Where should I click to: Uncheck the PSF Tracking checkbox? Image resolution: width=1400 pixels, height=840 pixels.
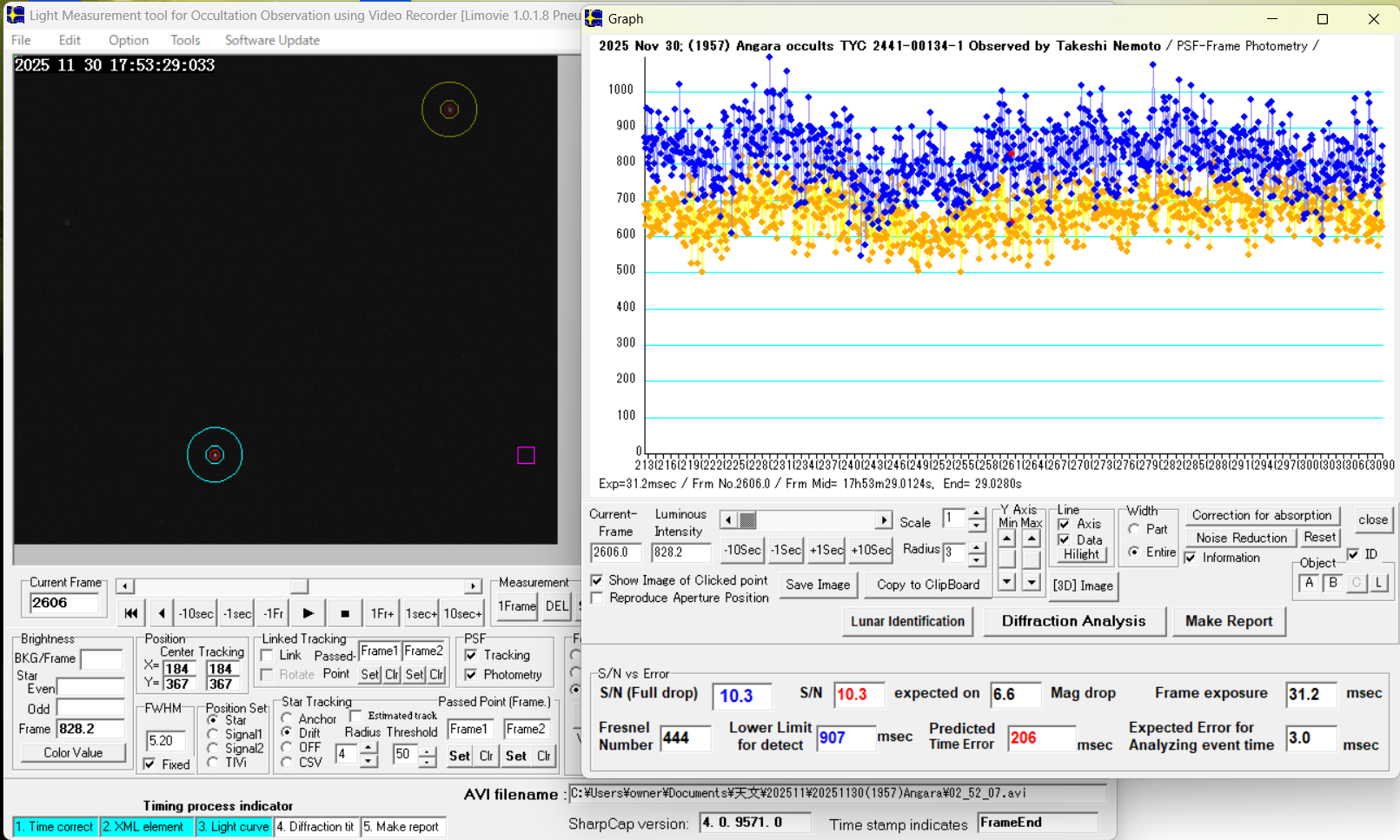[x=471, y=655]
